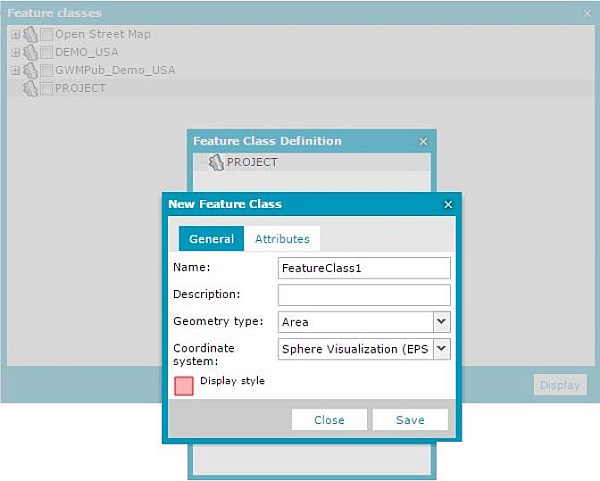Tick the DEMO_USA checkbox
The image size is (600, 481).
coord(47,52)
